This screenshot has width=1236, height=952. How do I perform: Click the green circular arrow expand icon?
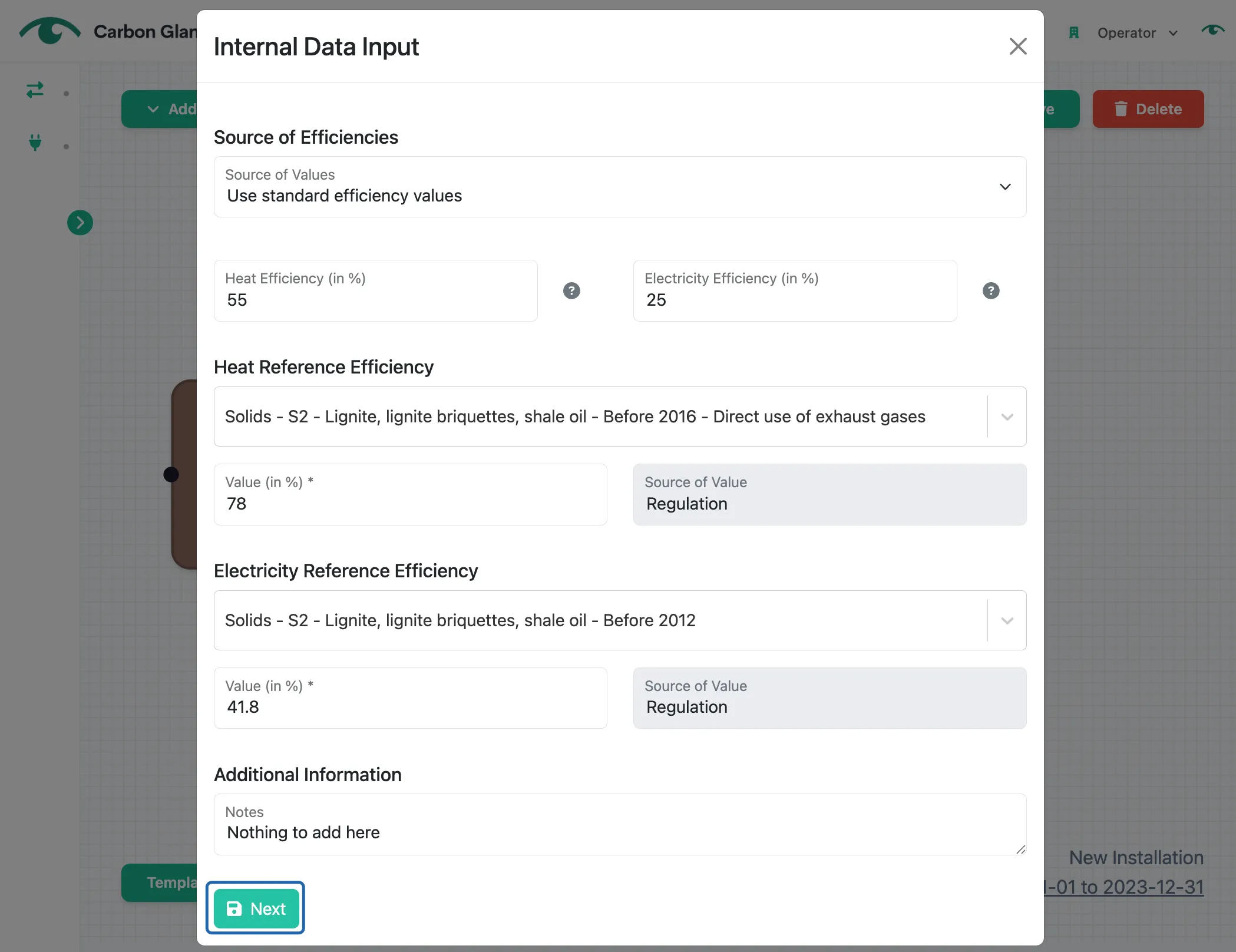(x=80, y=223)
